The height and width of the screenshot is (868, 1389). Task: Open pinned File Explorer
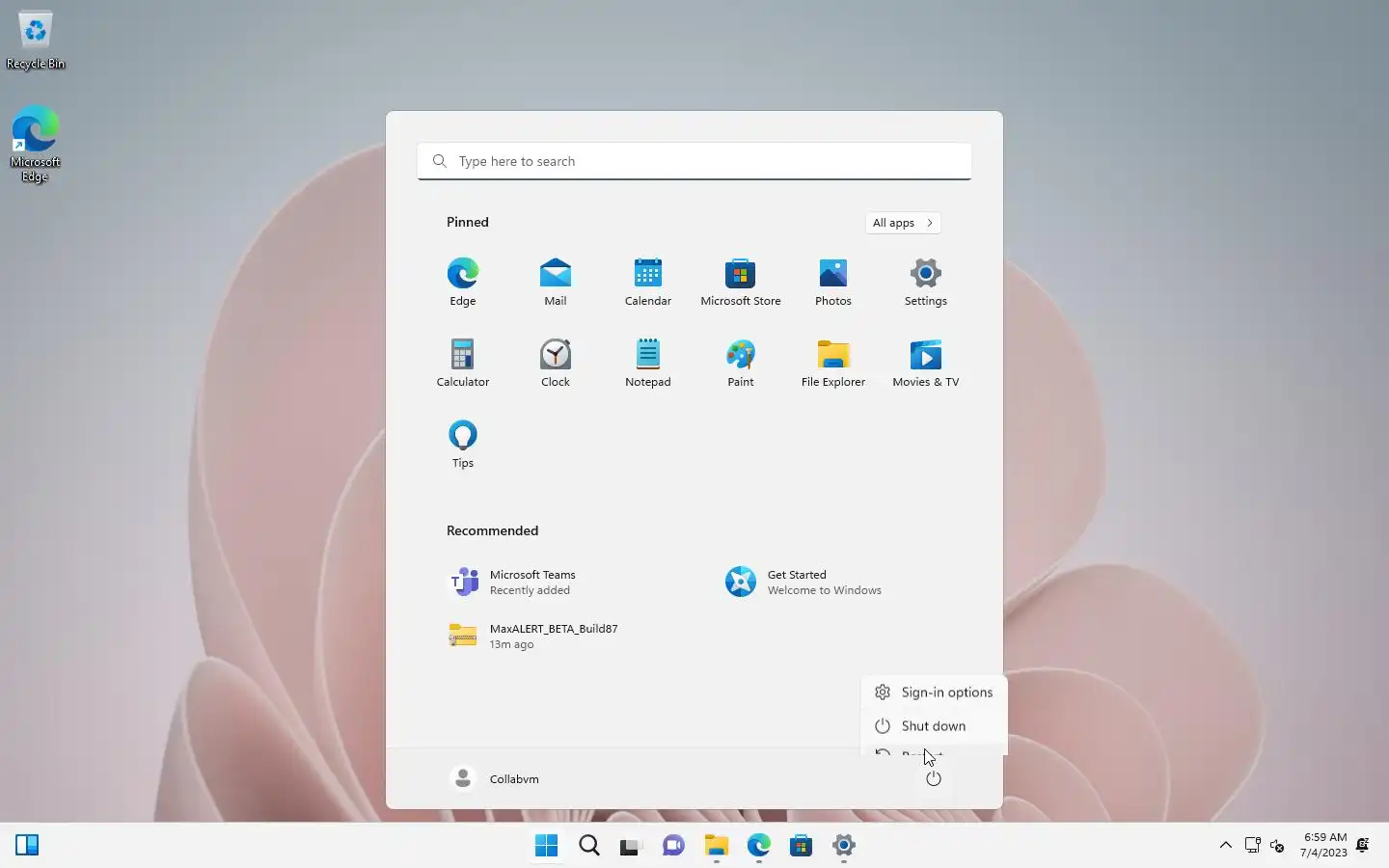(833, 364)
